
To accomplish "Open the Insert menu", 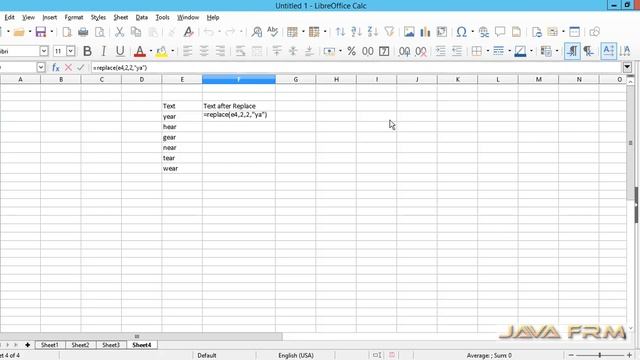I will click(x=50, y=17).
